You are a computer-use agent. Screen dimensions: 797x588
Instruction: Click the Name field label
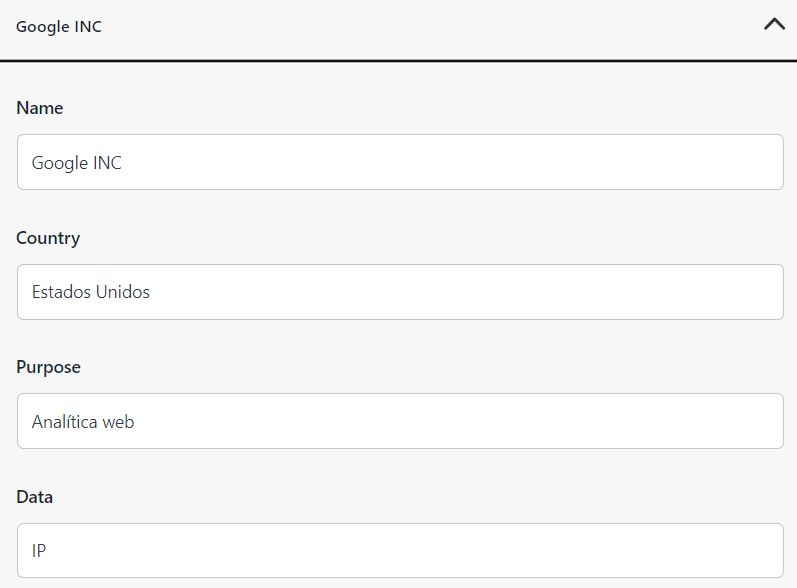click(40, 108)
